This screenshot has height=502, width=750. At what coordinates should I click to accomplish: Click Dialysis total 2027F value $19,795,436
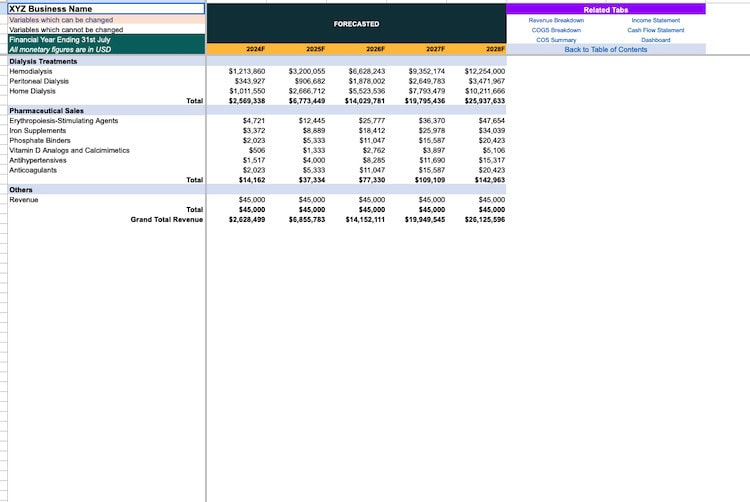(x=425, y=101)
